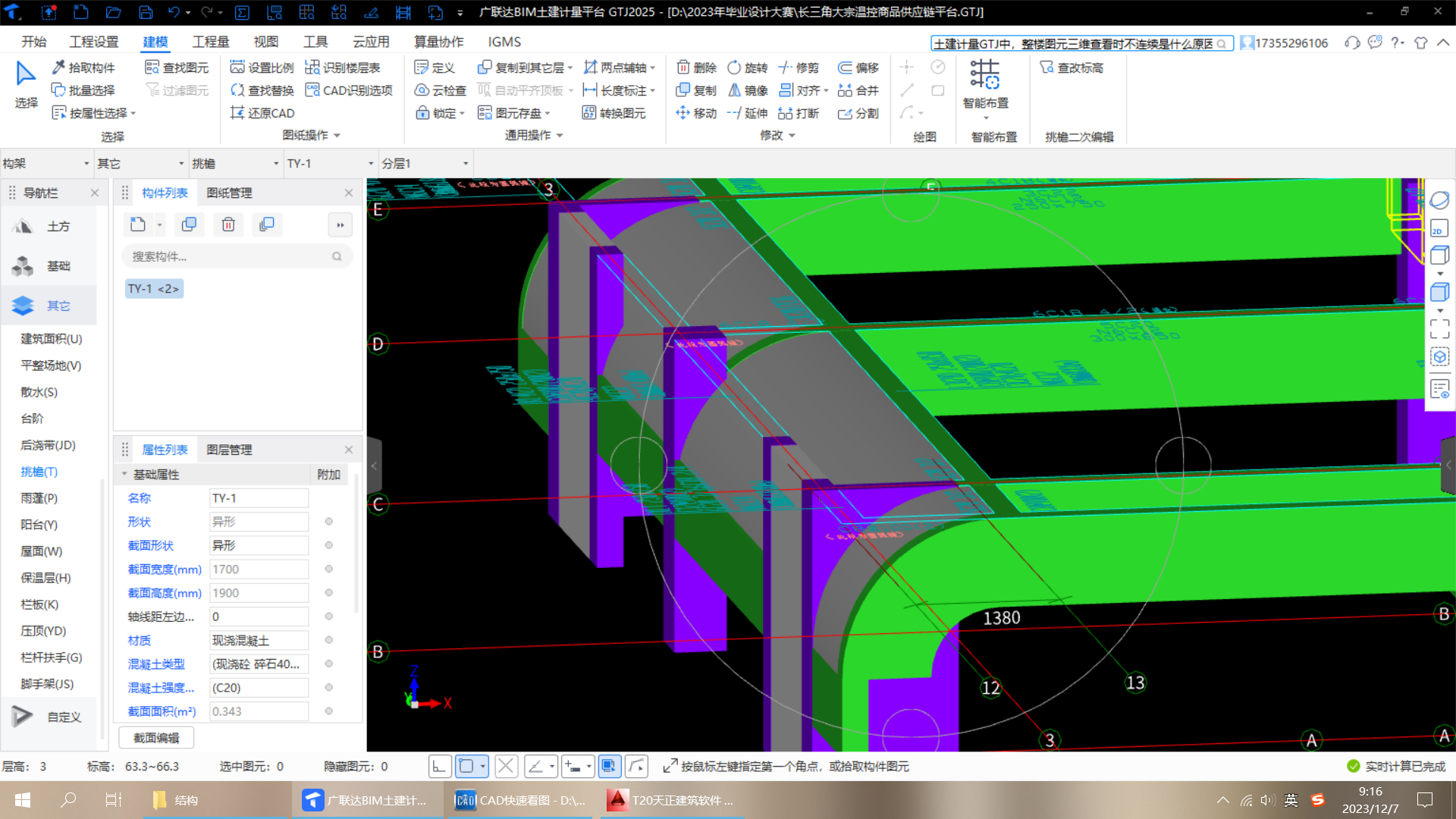
Task: Click the 删除 delete tool
Action: point(696,67)
